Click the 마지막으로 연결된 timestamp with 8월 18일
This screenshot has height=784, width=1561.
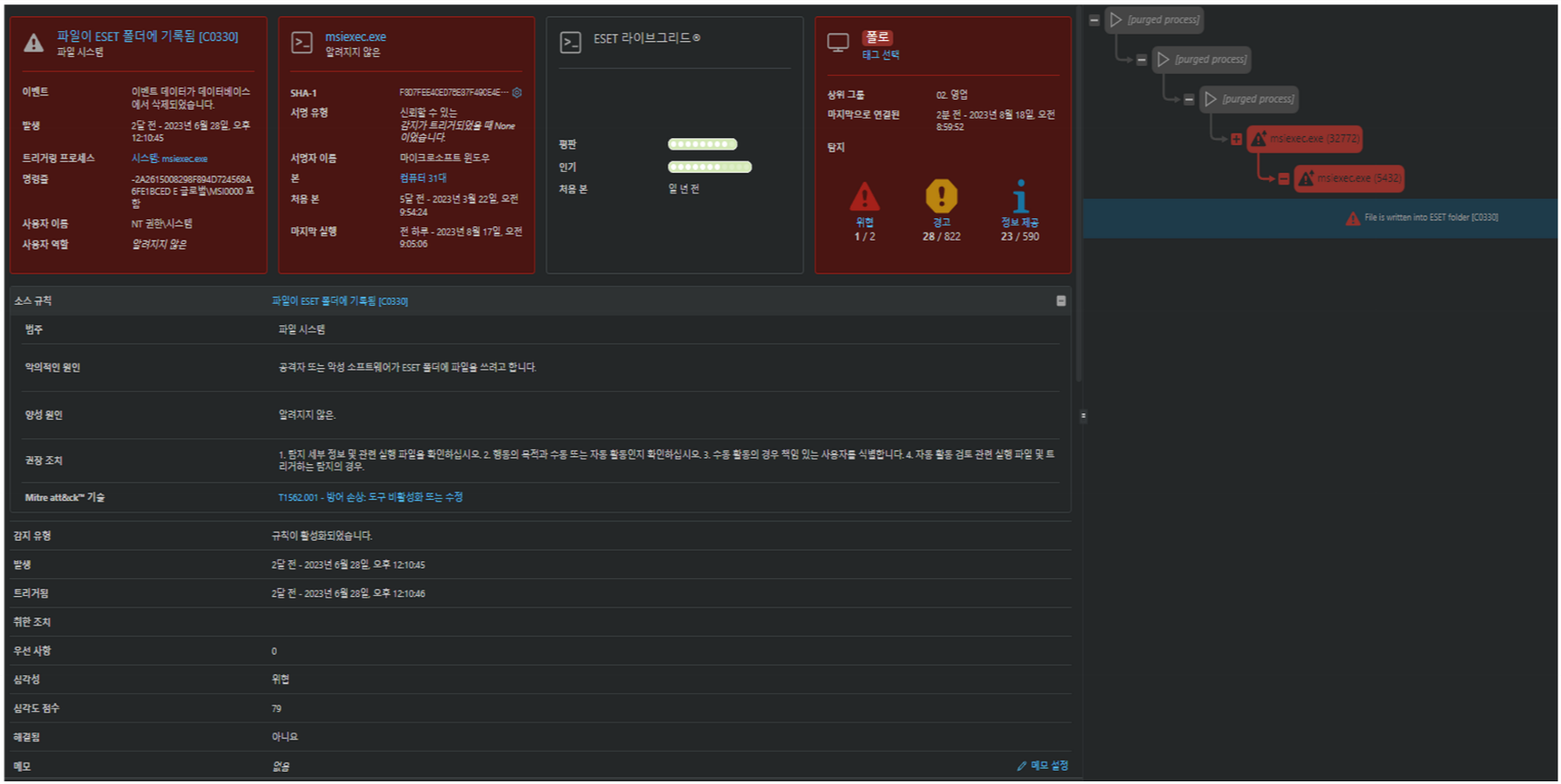[995, 120]
